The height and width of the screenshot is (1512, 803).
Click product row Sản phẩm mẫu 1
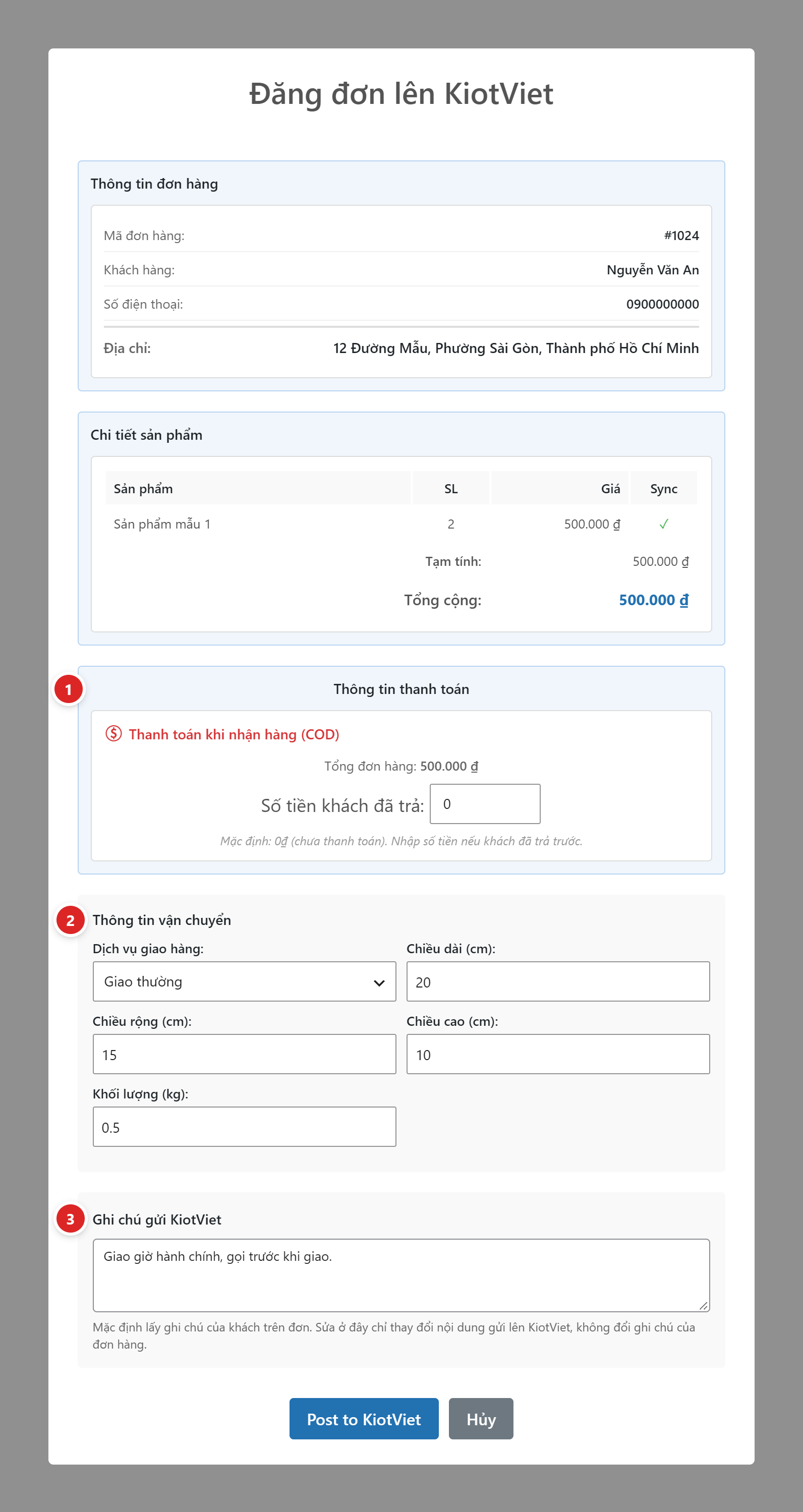point(401,524)
